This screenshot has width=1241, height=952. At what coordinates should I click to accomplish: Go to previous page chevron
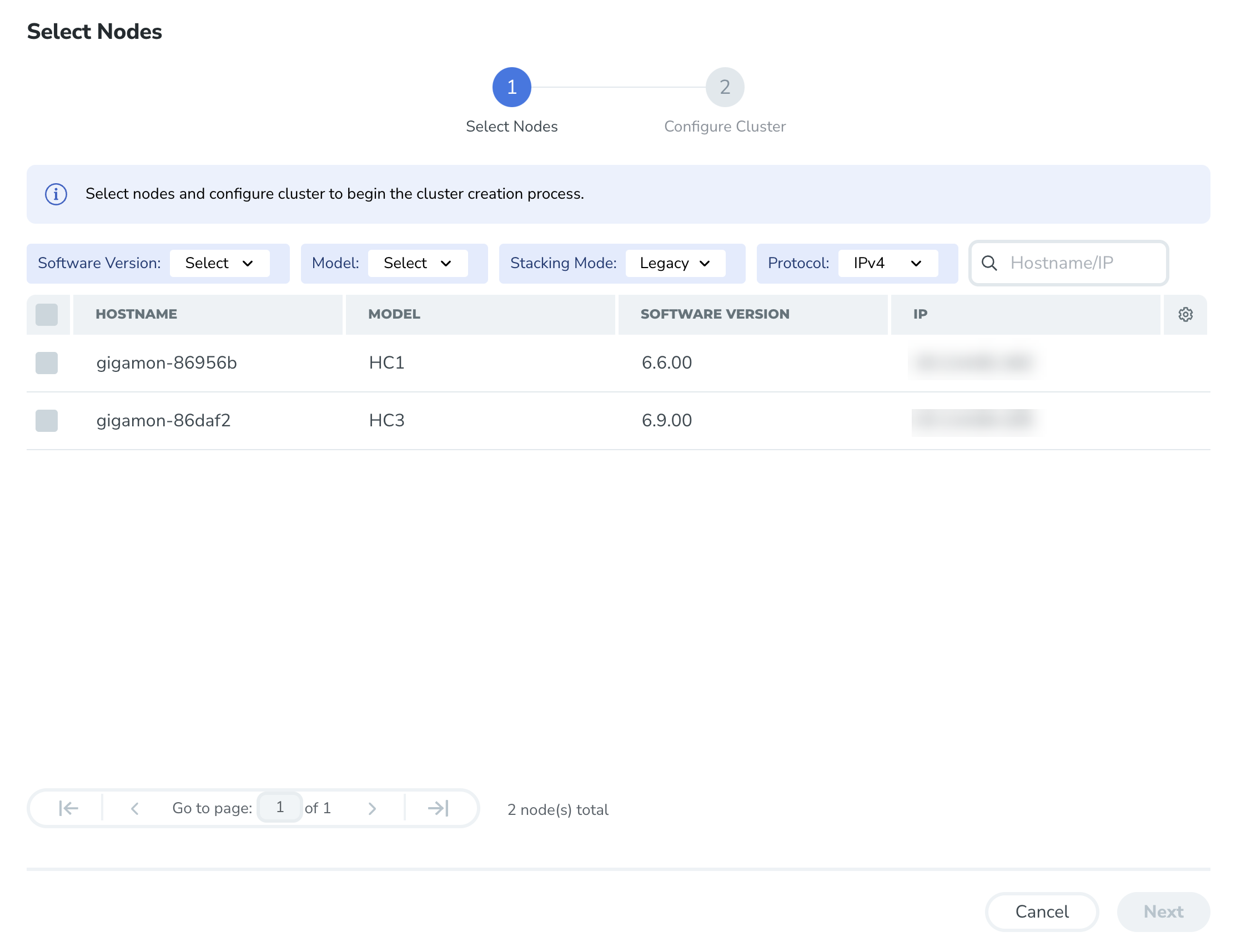[x=134, y=808]
